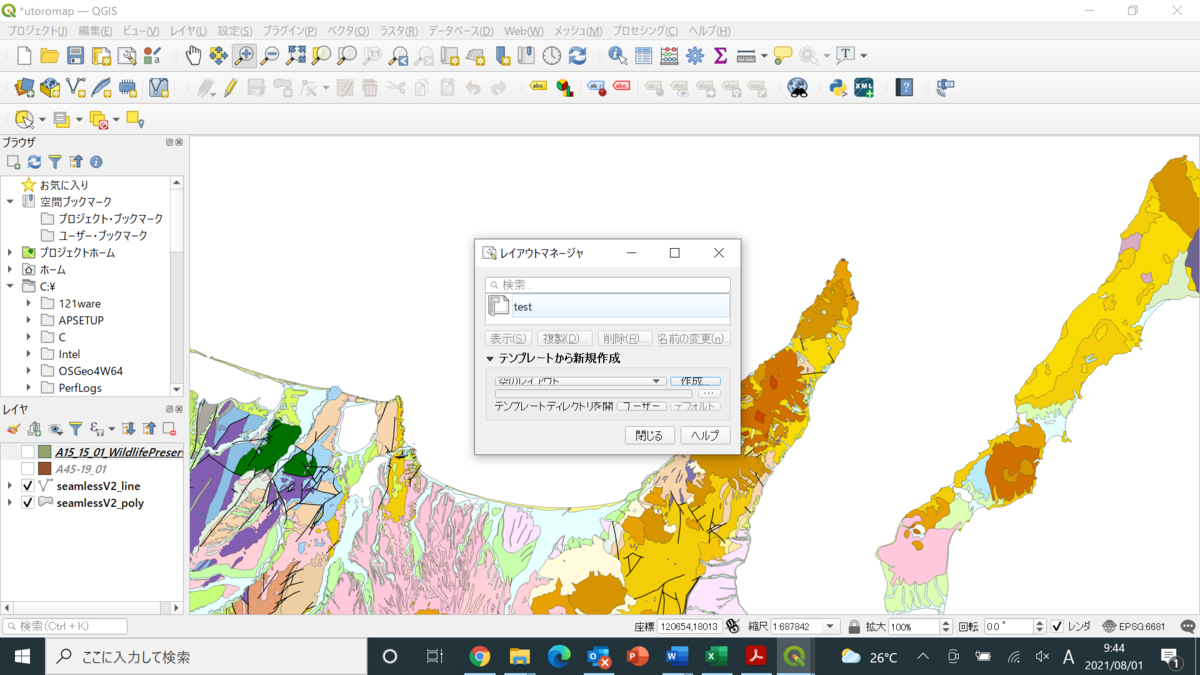
Task: Open the text annotation dropdown arrow
Action: pos(864,56)
